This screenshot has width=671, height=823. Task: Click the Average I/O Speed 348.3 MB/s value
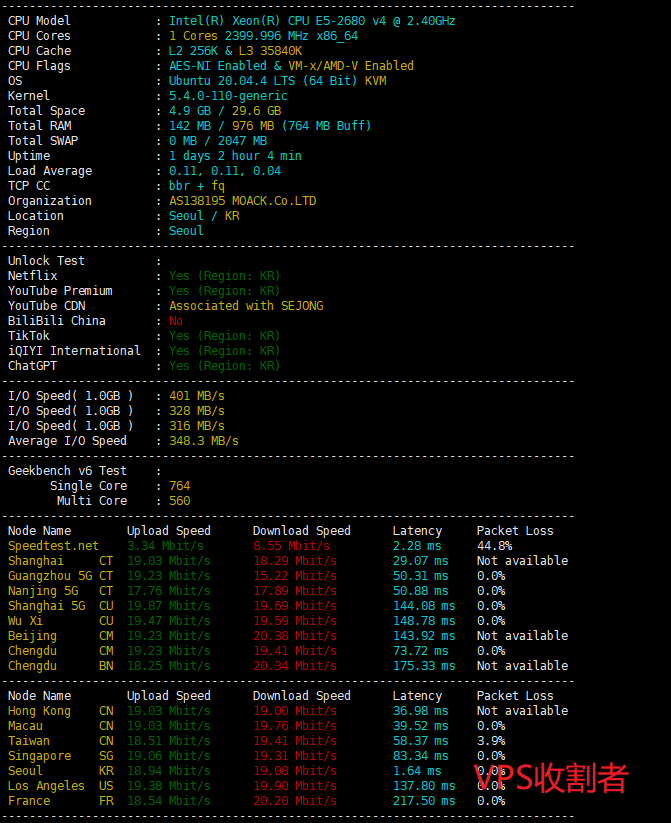204,441
